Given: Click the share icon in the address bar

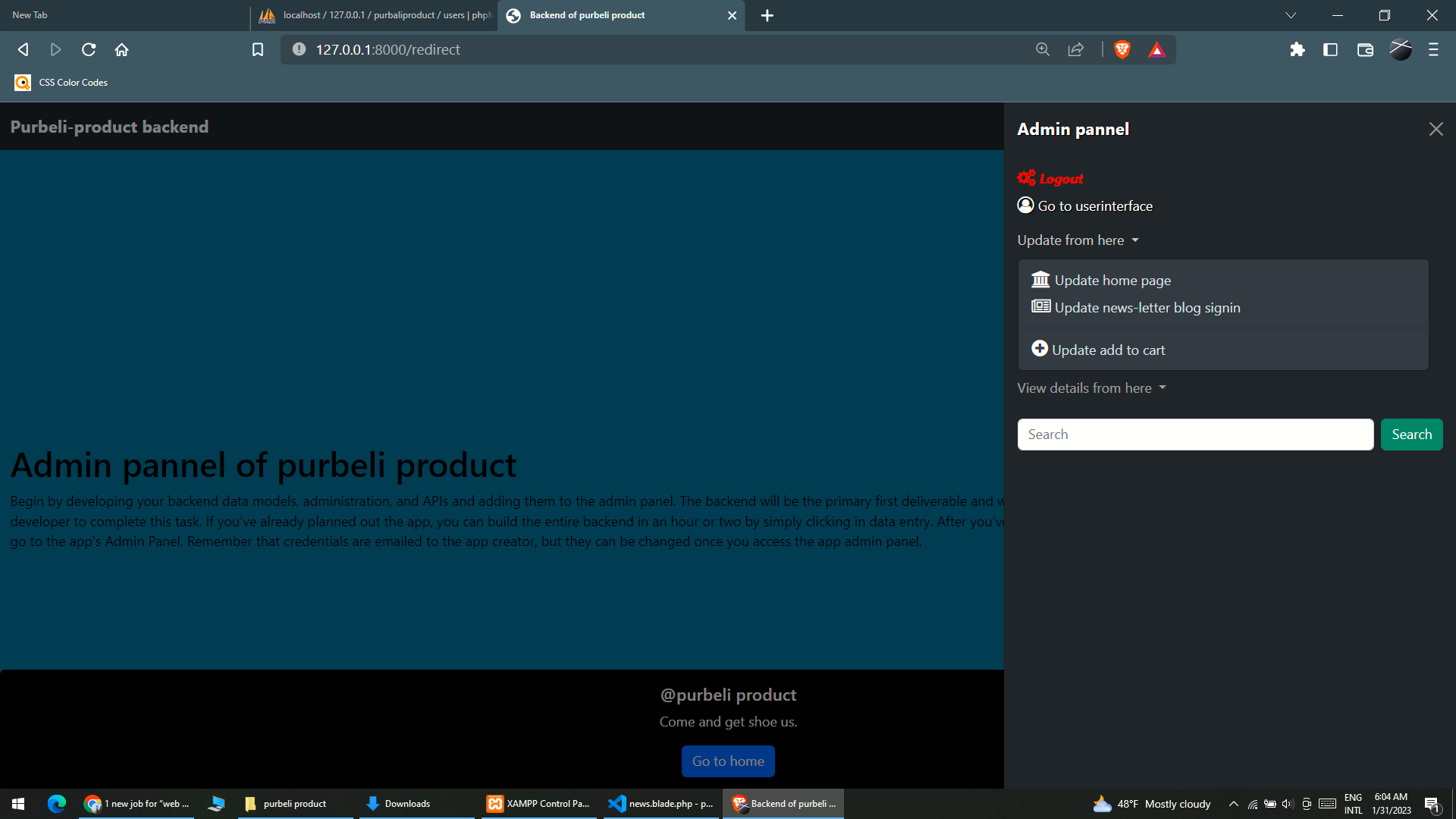Looking at the screenshot, I should [1075, 49].
